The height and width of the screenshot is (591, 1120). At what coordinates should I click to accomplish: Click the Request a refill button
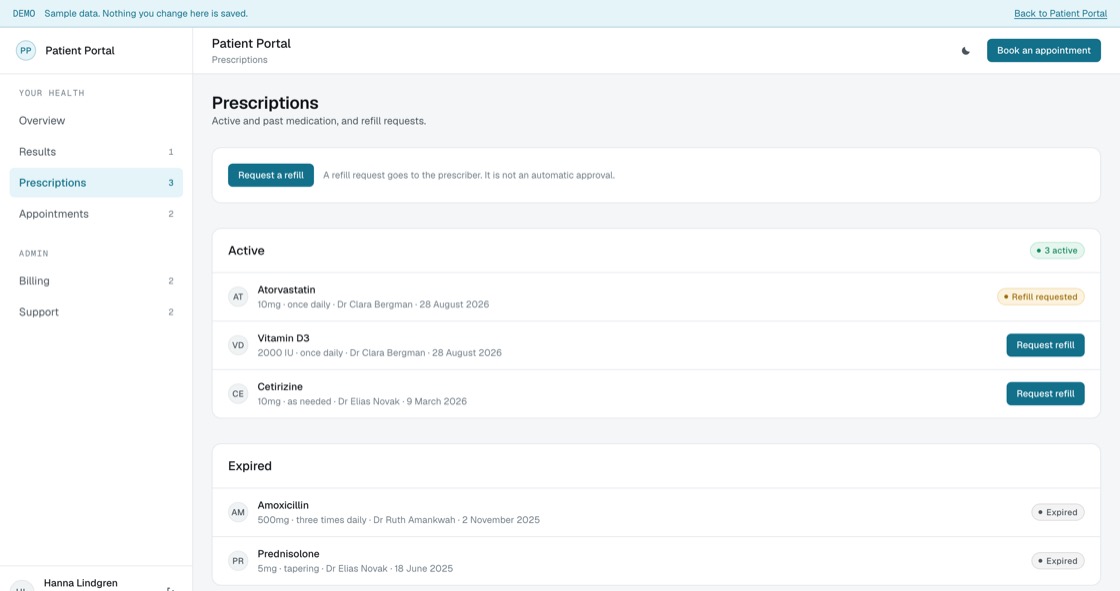(x=271, y=175)
